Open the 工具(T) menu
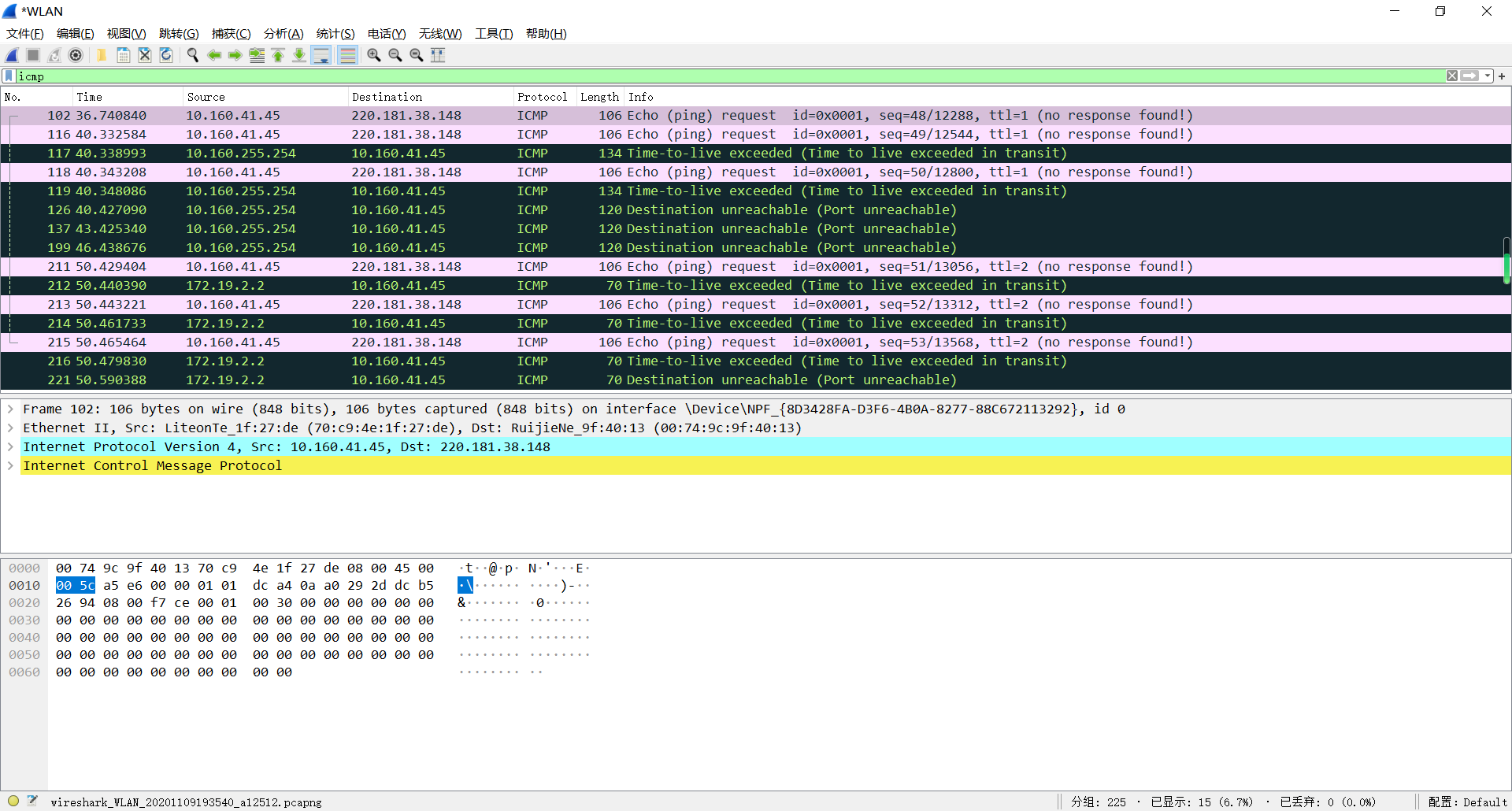 coord(494,34)
